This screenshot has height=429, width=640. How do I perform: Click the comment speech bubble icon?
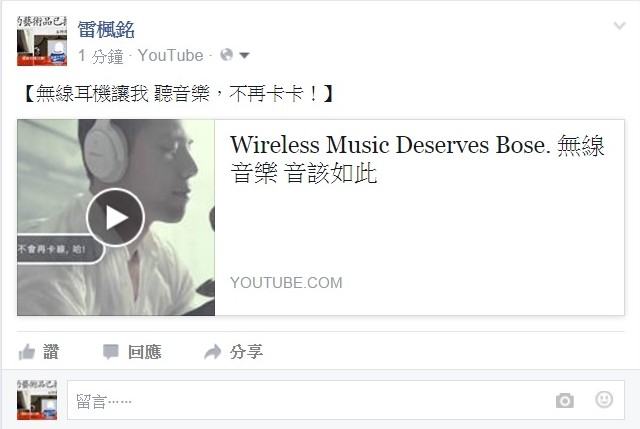(111, 352)
